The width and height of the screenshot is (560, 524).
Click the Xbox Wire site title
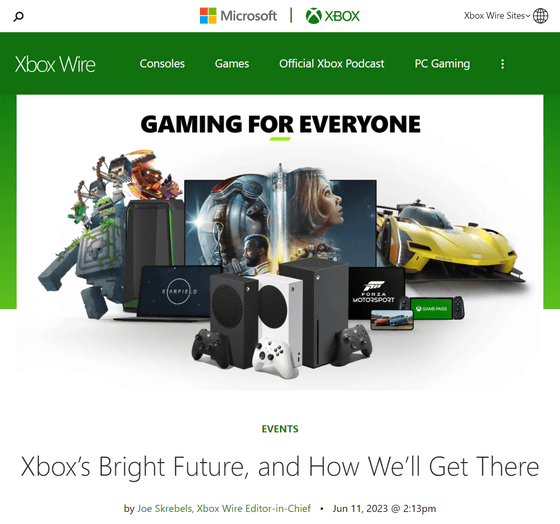click(55, 64)
